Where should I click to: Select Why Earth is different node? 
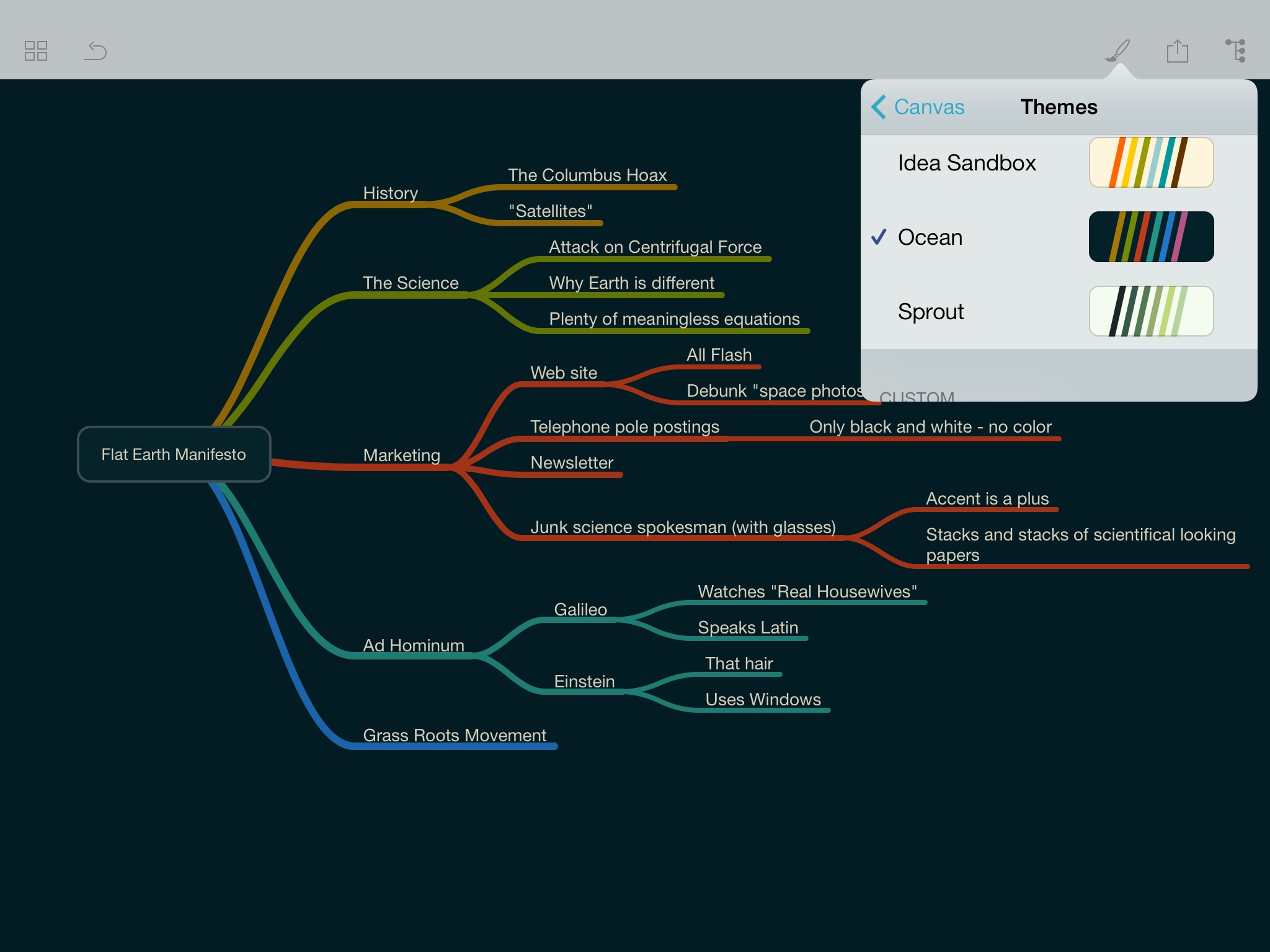click(632, 283)
